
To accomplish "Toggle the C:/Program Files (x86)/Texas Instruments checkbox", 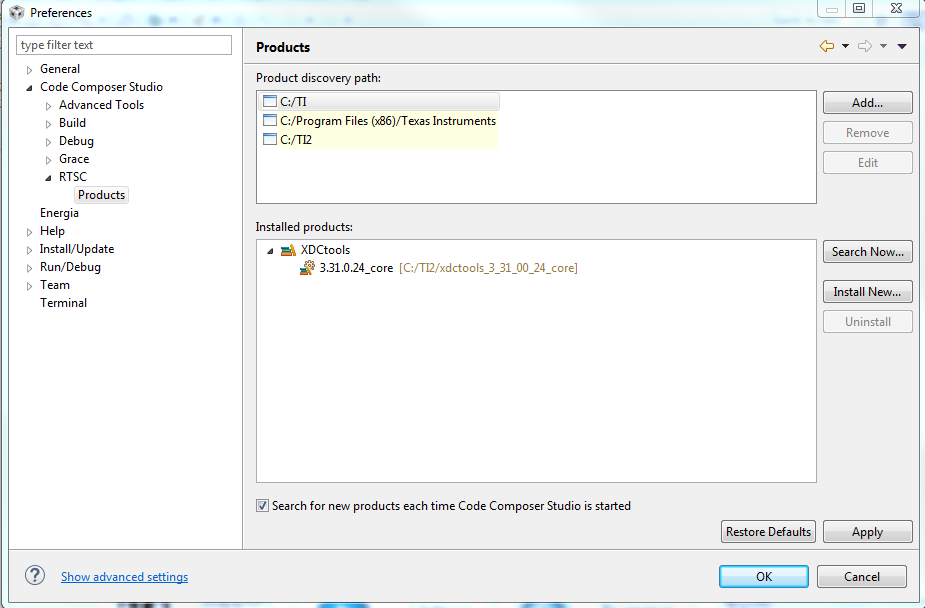I will click(x=270, y=120).
